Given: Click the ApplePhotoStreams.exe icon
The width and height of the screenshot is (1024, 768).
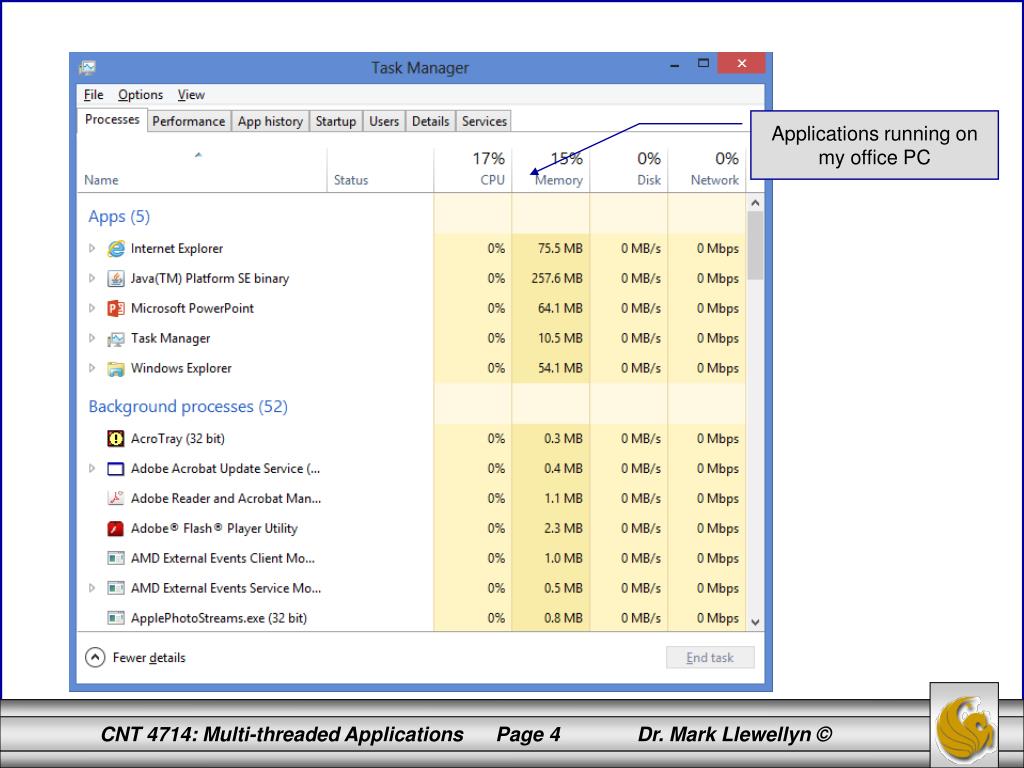Looking at the screenshot, I should point(116,618).
